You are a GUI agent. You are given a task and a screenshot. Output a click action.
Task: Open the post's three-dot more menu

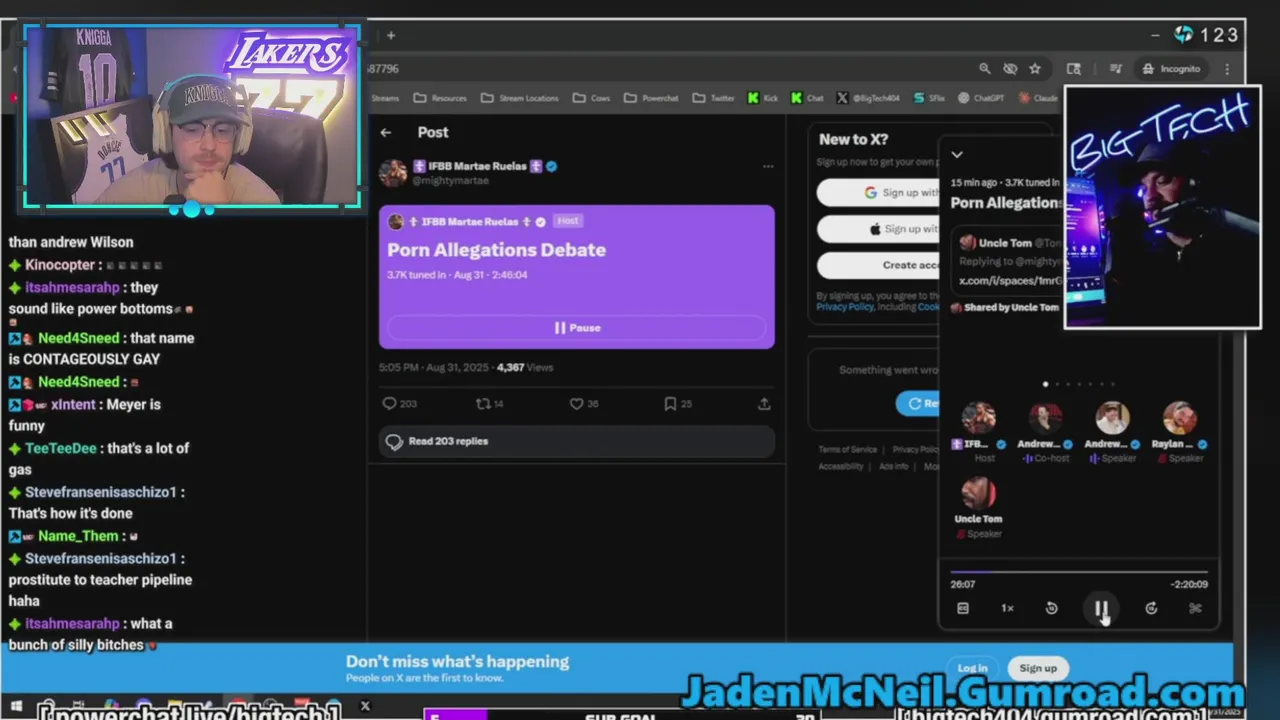[767, 167]
